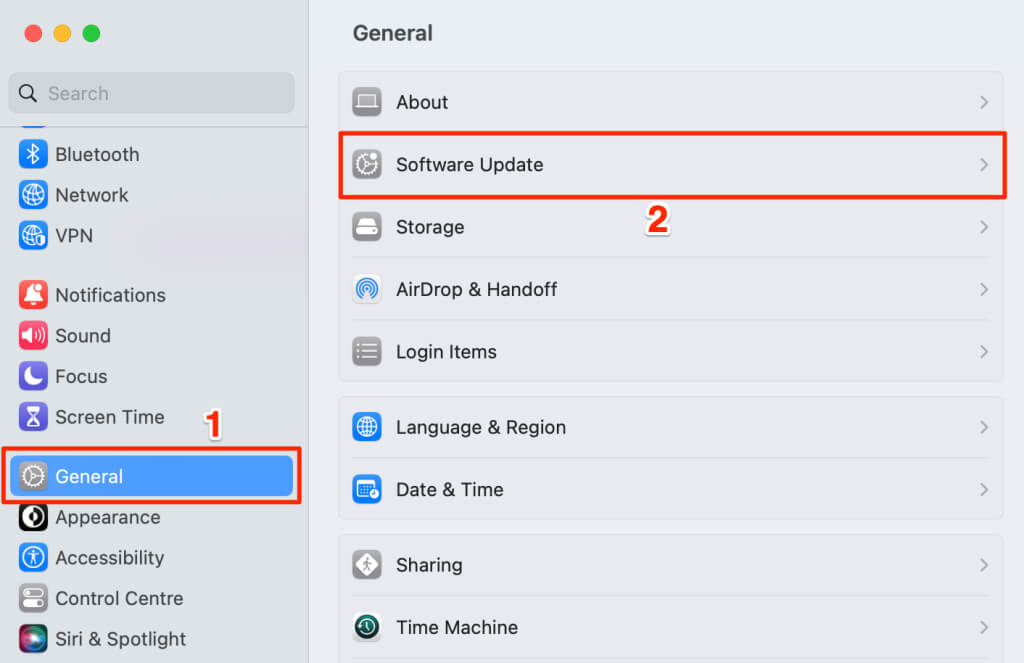Select Siri & Spotlight label in sidebar
The image size is (1024, 663).
pos(120,639)
